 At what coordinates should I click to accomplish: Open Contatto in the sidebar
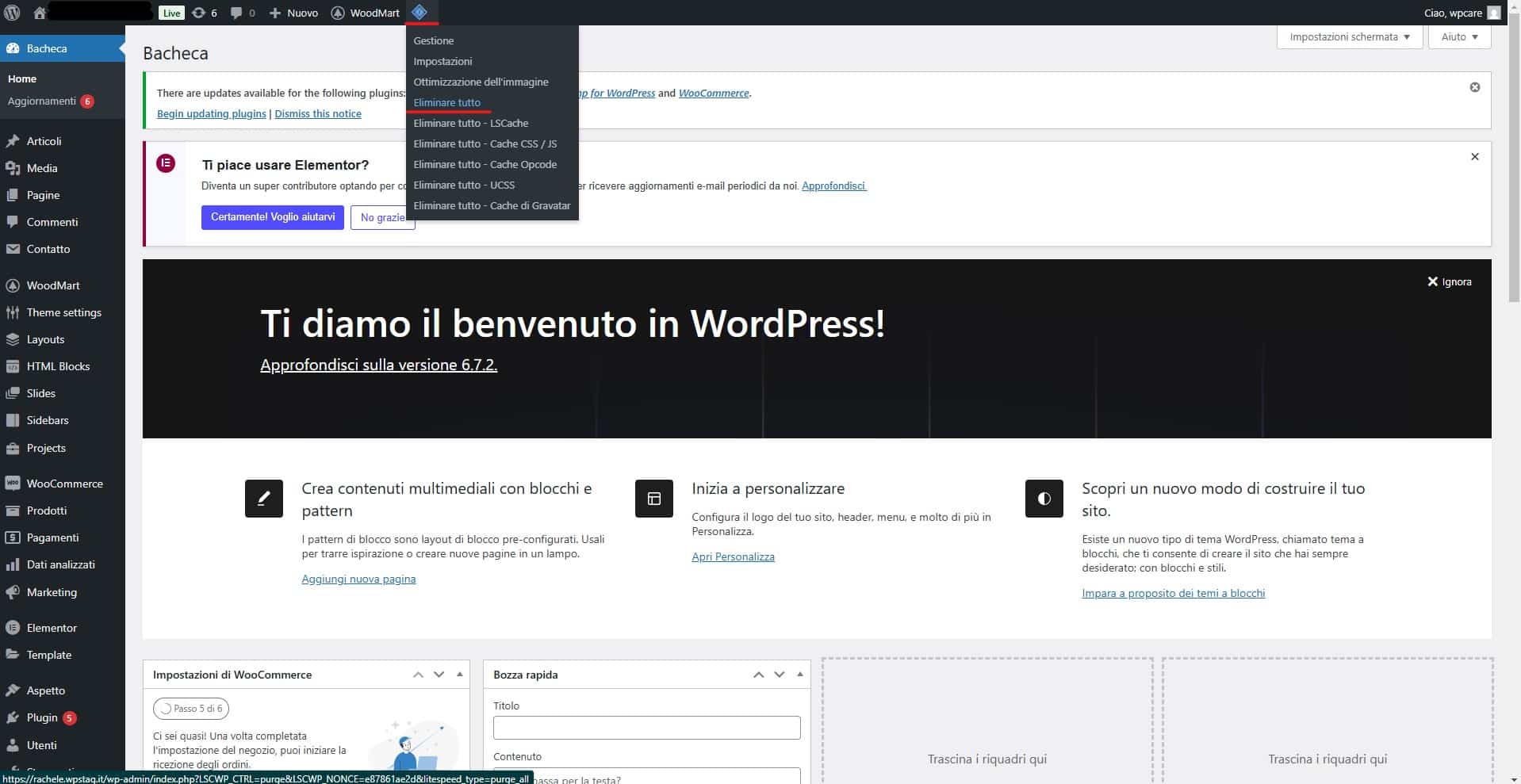63,249
